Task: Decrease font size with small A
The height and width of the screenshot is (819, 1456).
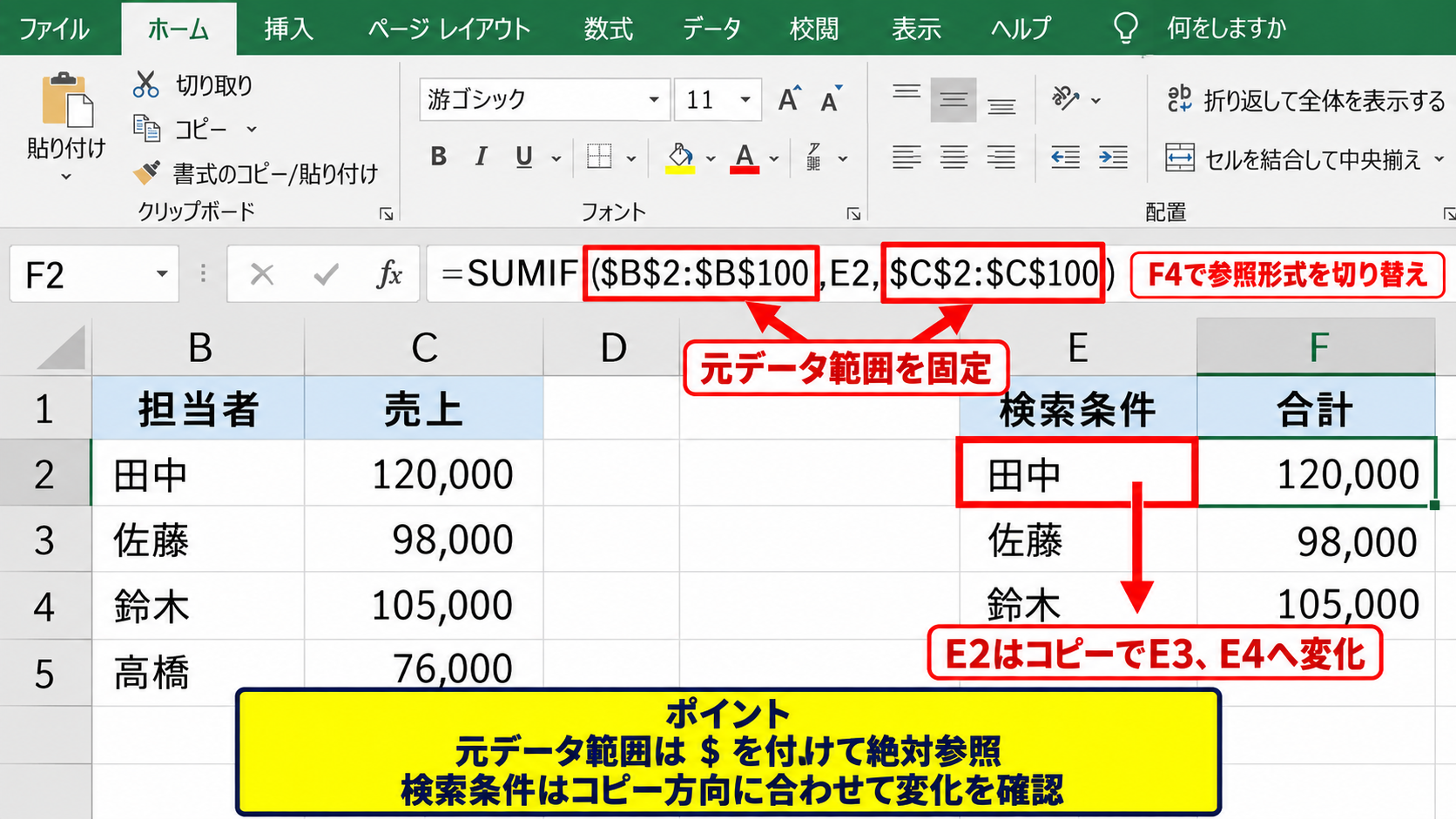Action: 832,100
